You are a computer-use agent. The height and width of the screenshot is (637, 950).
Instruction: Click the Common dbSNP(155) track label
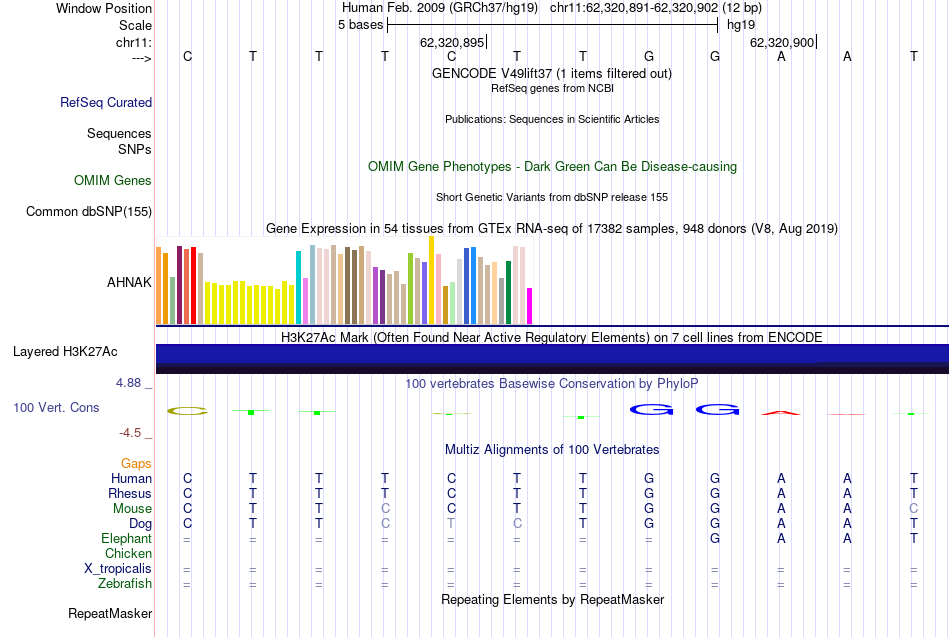coord(88,212)
